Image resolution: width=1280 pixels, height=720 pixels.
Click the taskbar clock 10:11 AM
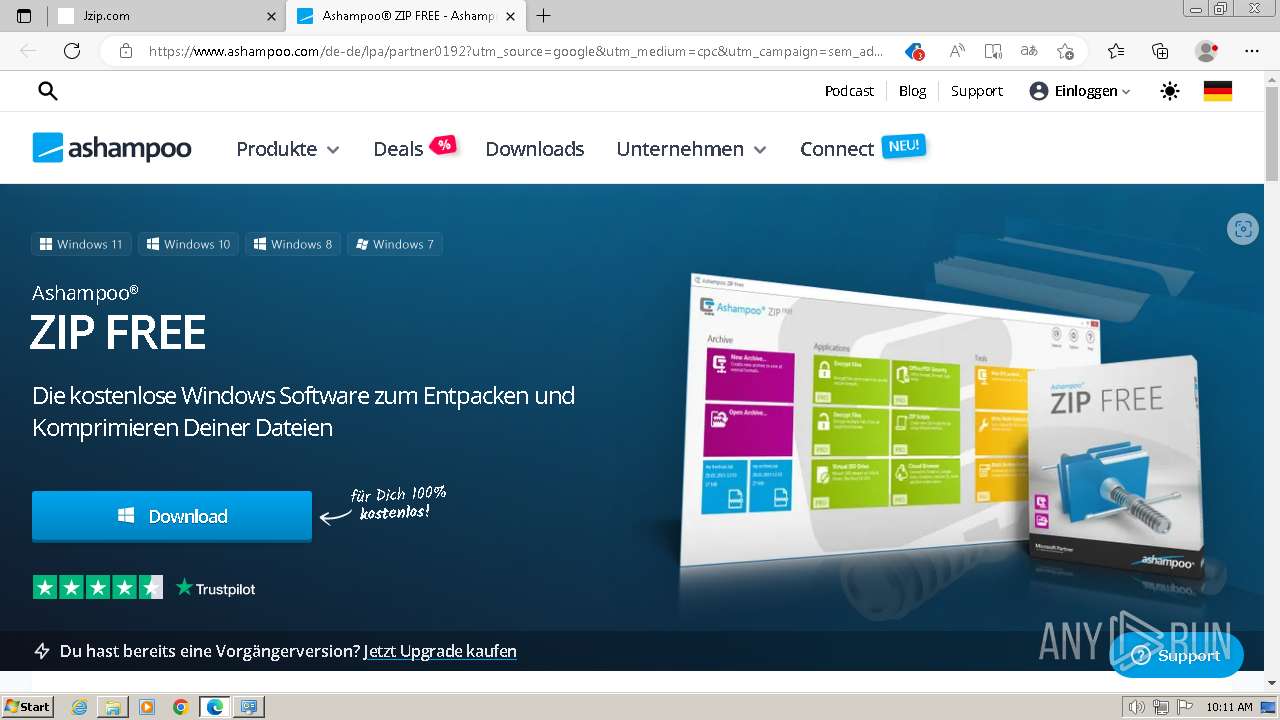[x=1229, y=707]
